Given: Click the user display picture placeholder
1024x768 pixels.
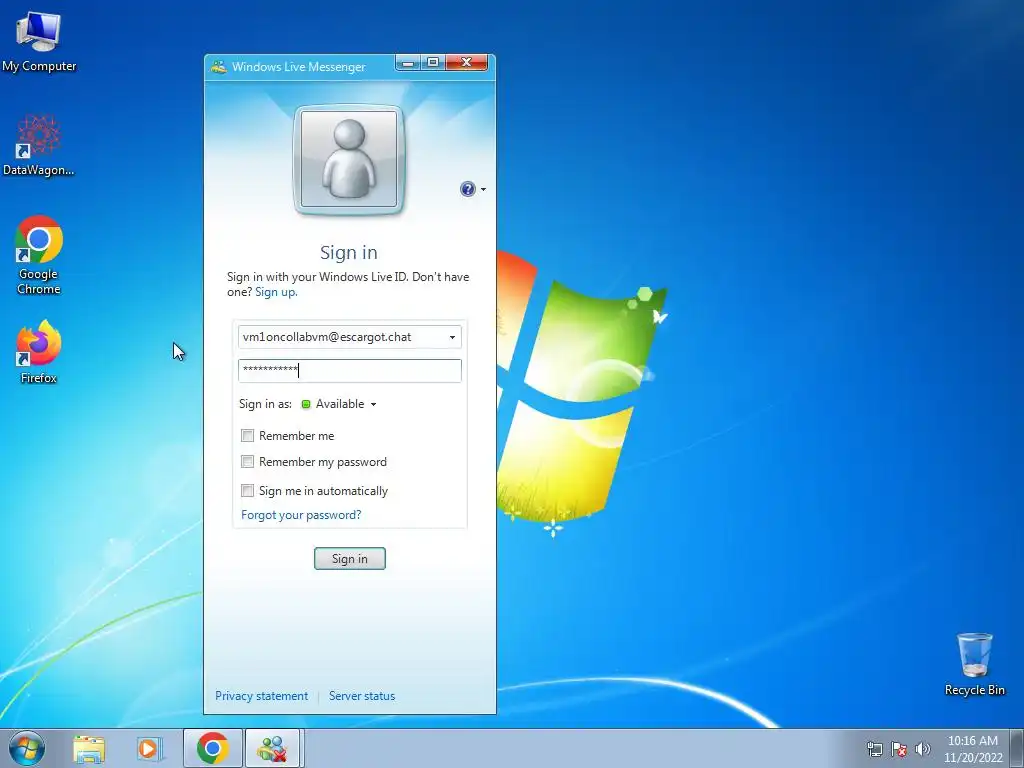Looking at the screenshot, I should pyautogui.click(x=349, y=159).
